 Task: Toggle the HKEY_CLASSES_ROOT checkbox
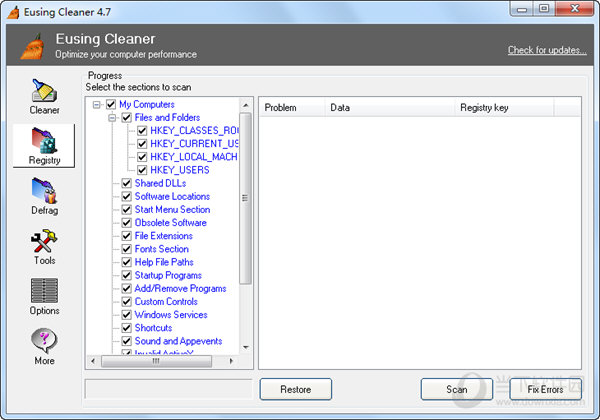pos(142,131)
